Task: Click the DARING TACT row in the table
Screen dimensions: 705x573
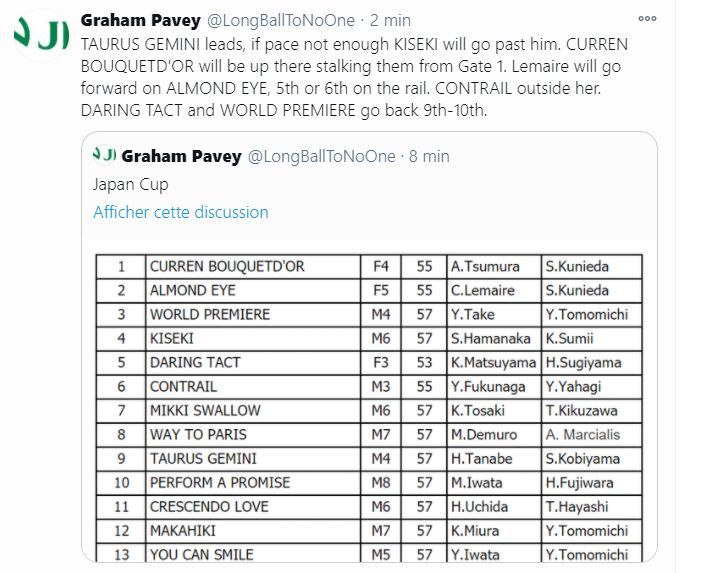Action: point(369,363)
